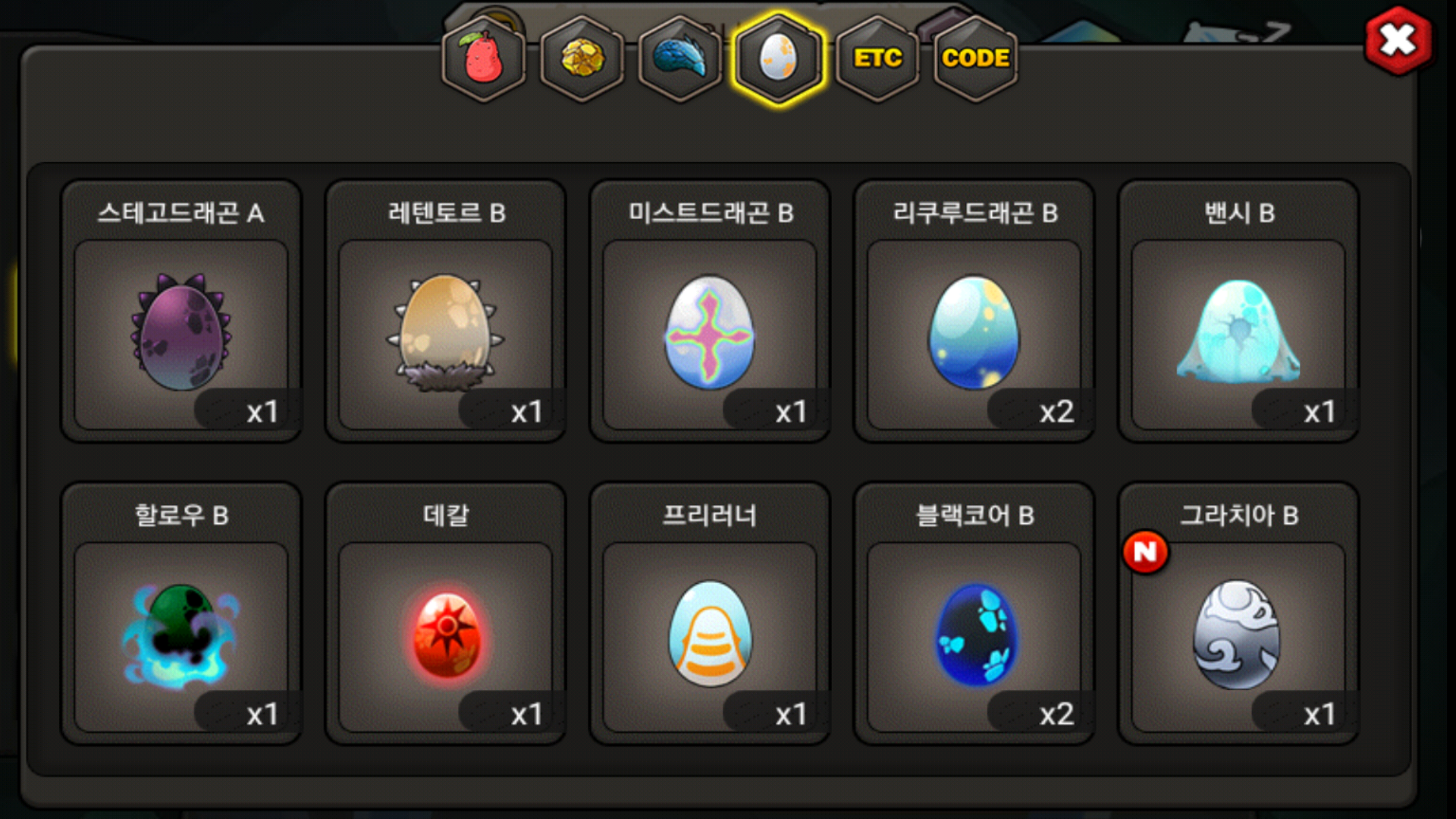Open the blue dragon scale tab
This screenshot has height=819, width=1456.
tap(680, 58)
